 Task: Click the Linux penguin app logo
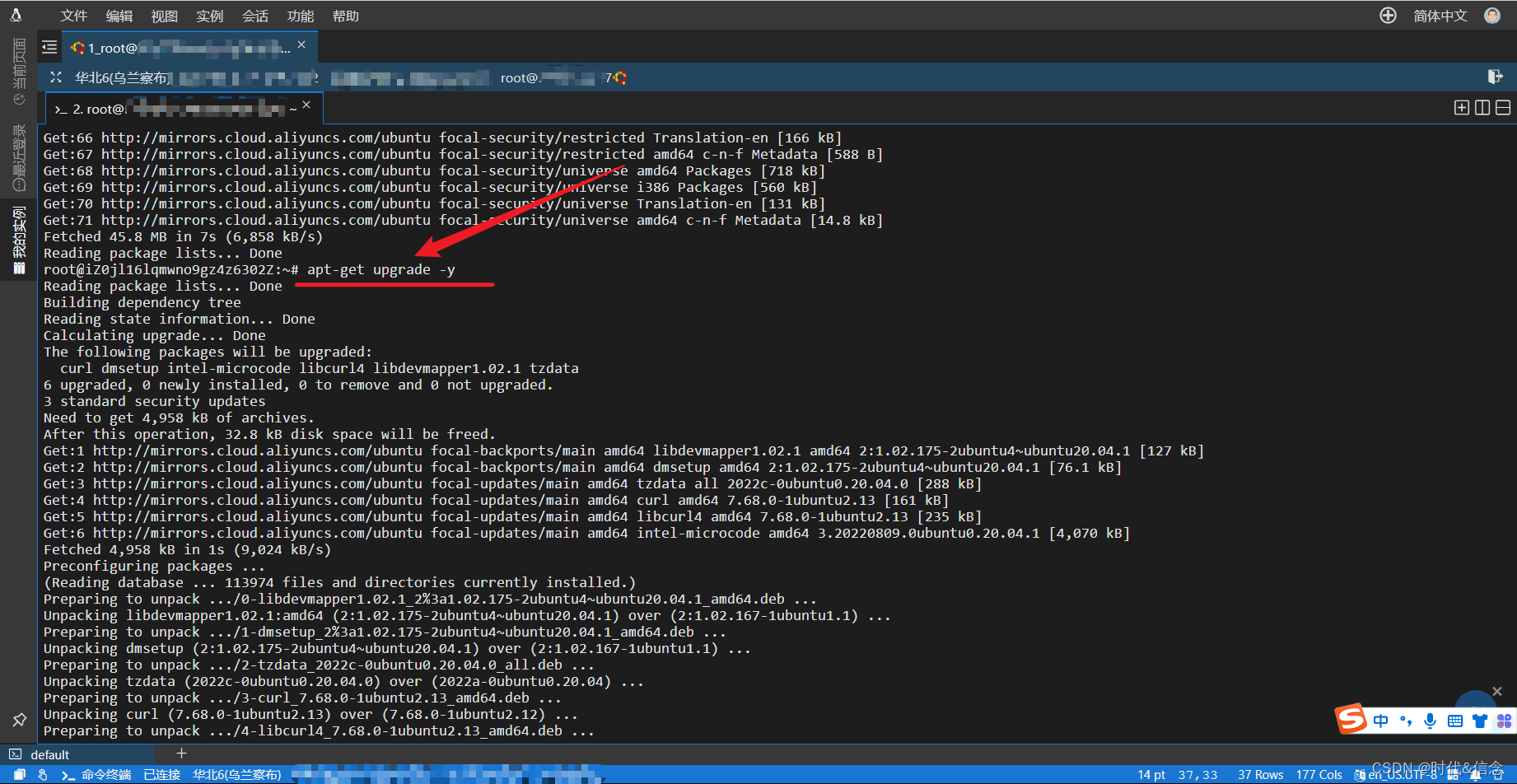click(x=16, y=15)
